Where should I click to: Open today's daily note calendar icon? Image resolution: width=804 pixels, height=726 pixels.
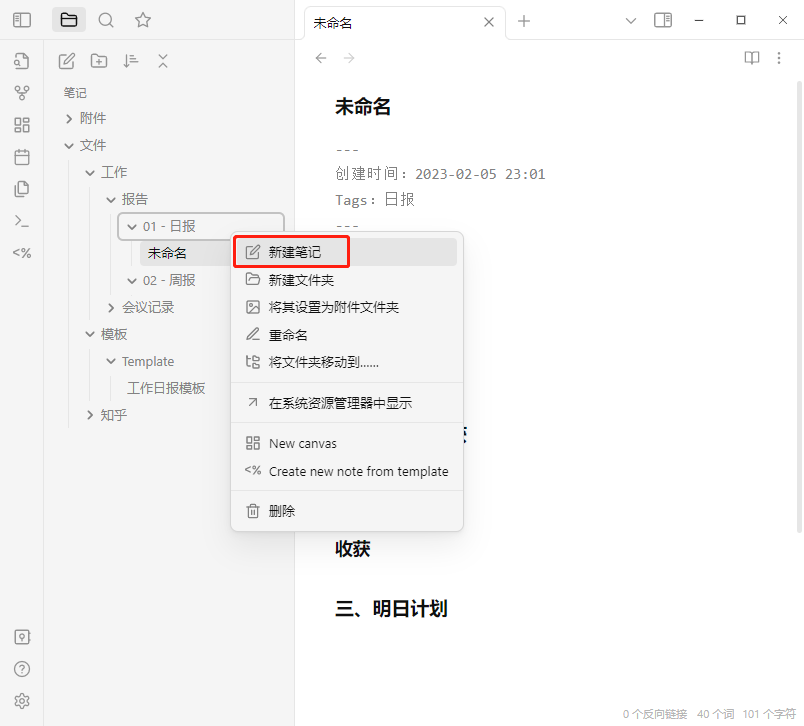point(22,157)
